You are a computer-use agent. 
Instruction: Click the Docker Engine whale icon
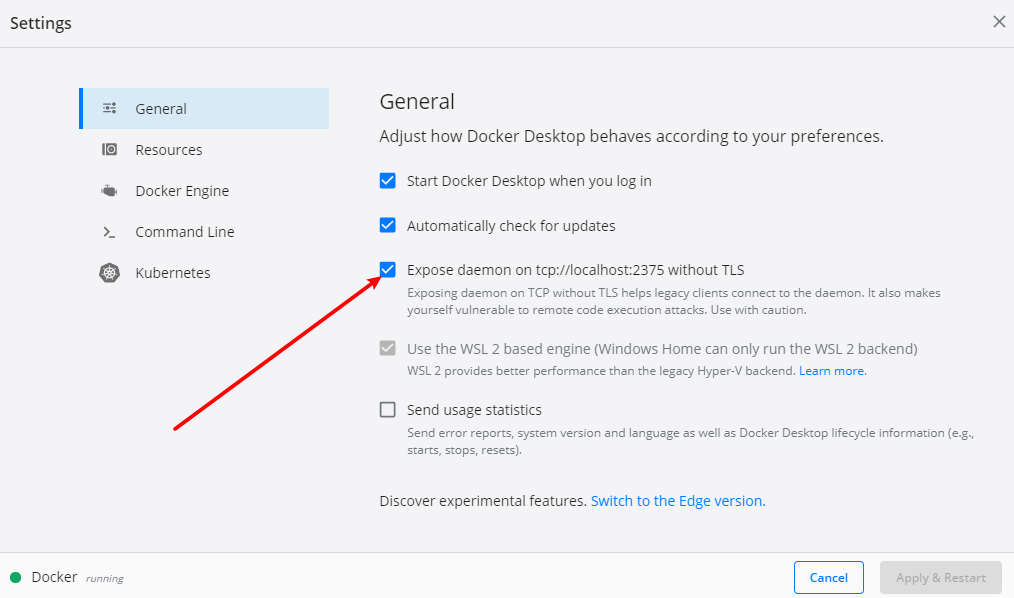point(109,190)
